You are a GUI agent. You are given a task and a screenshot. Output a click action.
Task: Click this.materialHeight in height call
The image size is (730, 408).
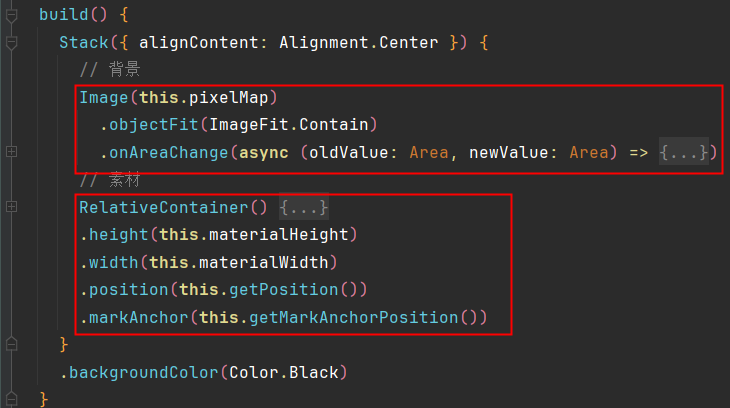coord(246,235)
